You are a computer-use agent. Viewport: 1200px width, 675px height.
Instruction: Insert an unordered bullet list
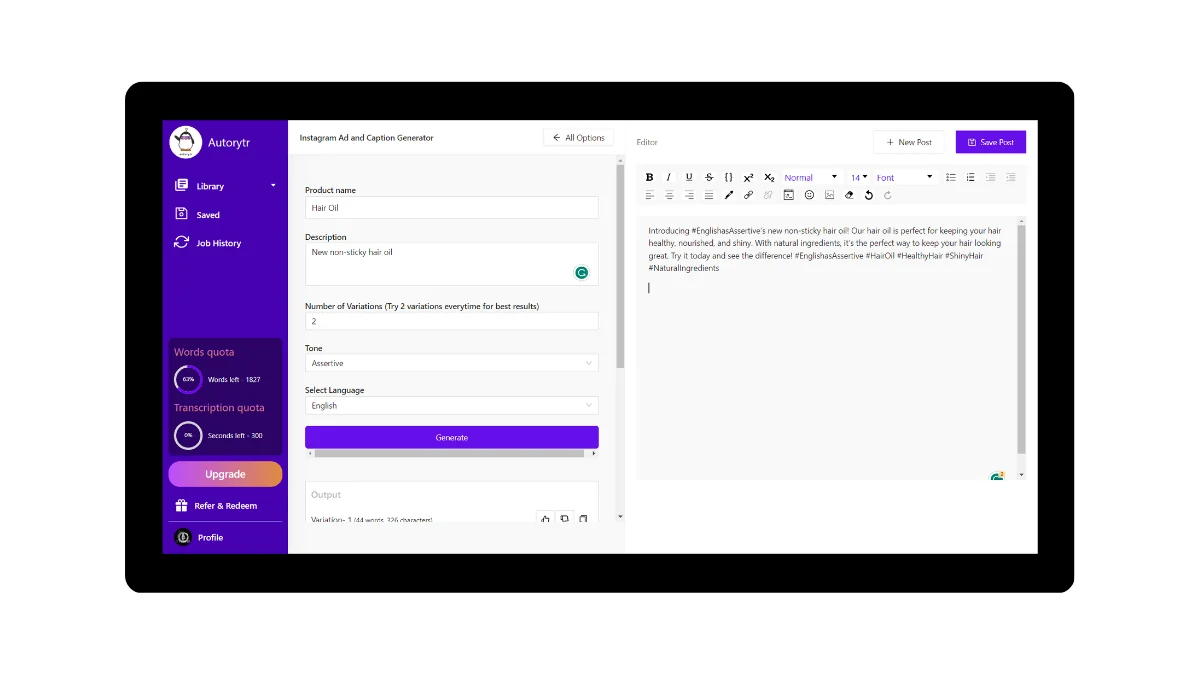point(951,177)
